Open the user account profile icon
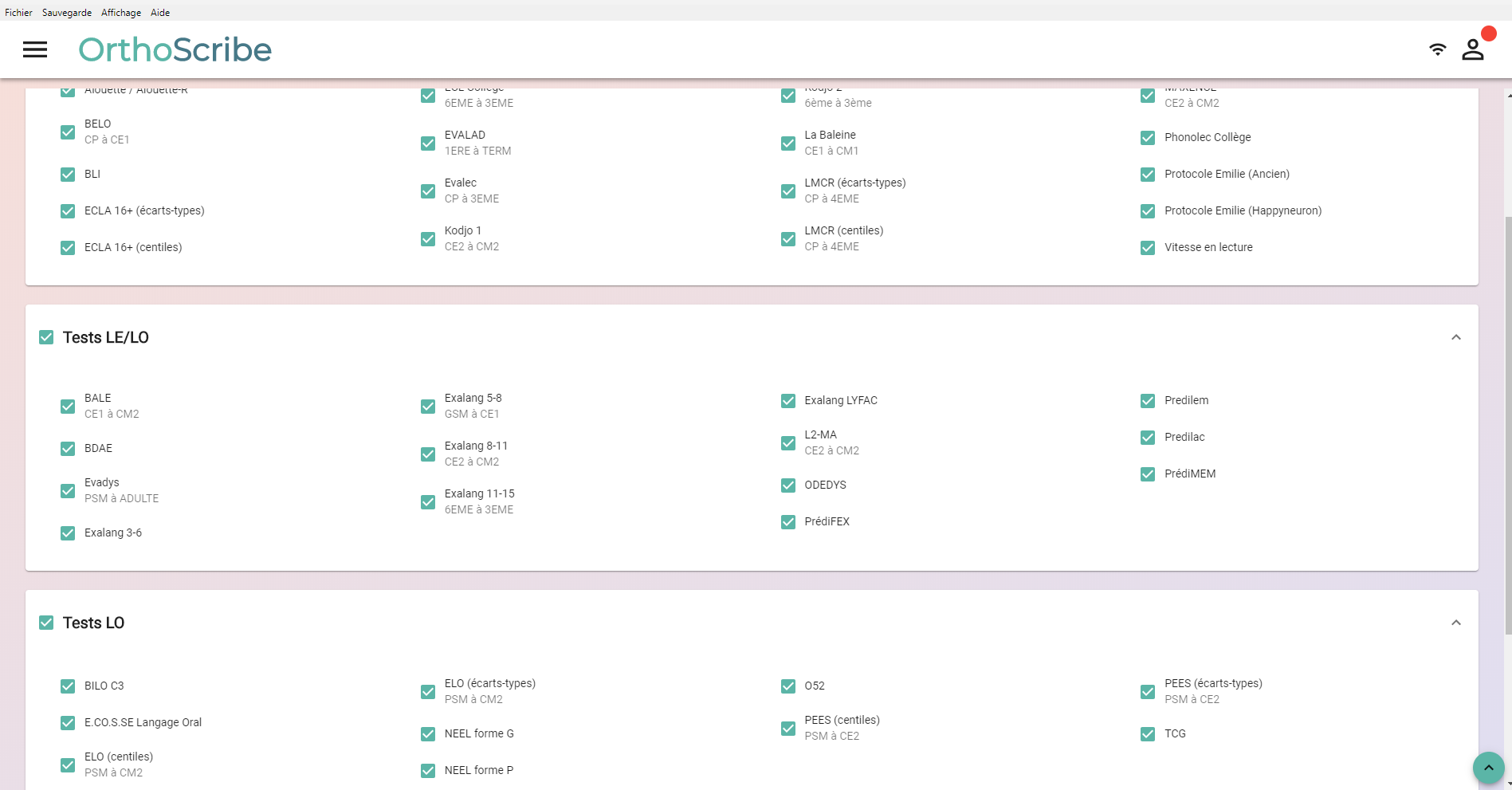The width and height of the screenshot is (1512, 790). point(1472,50)
